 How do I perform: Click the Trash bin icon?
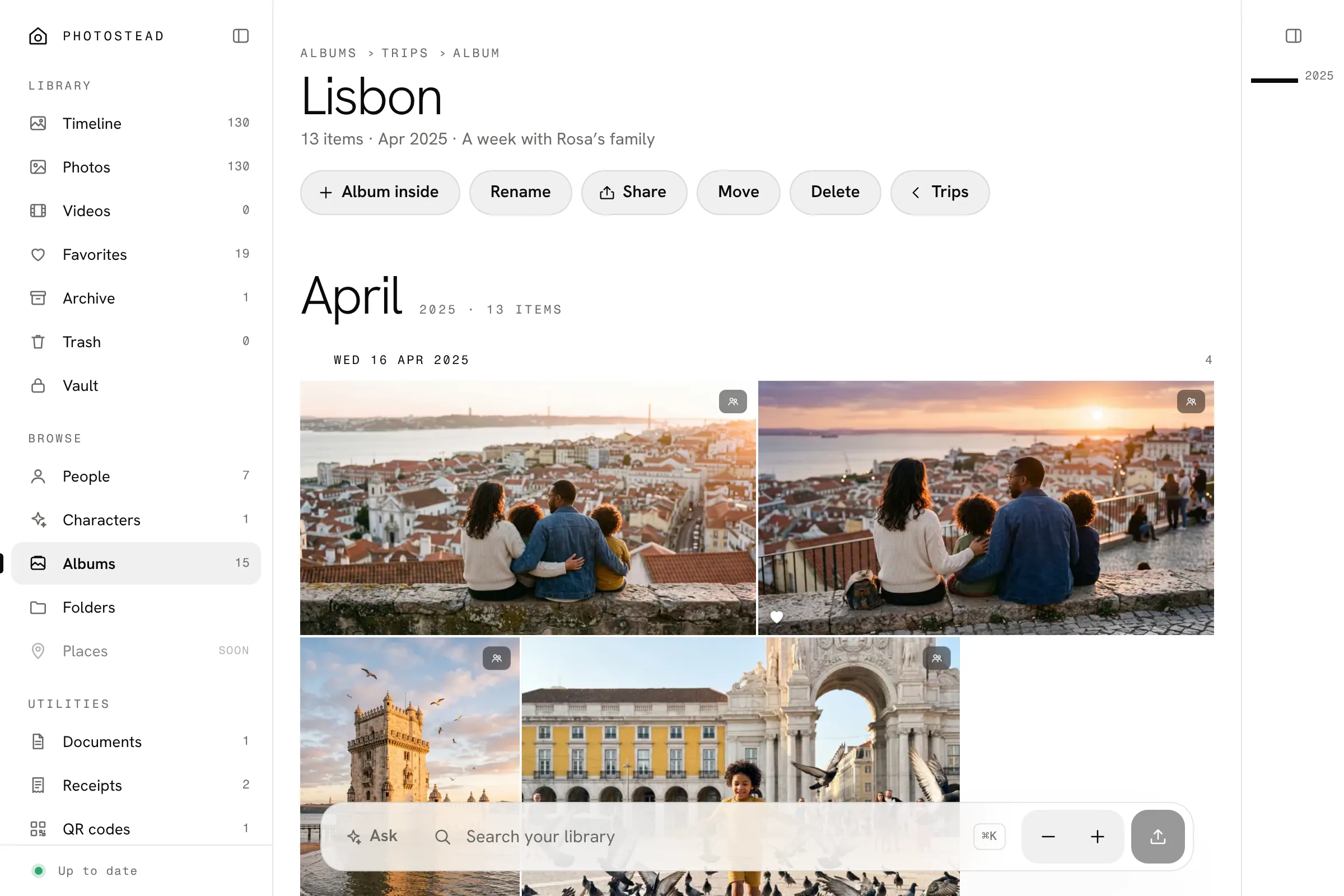click(x=38, y=342)
